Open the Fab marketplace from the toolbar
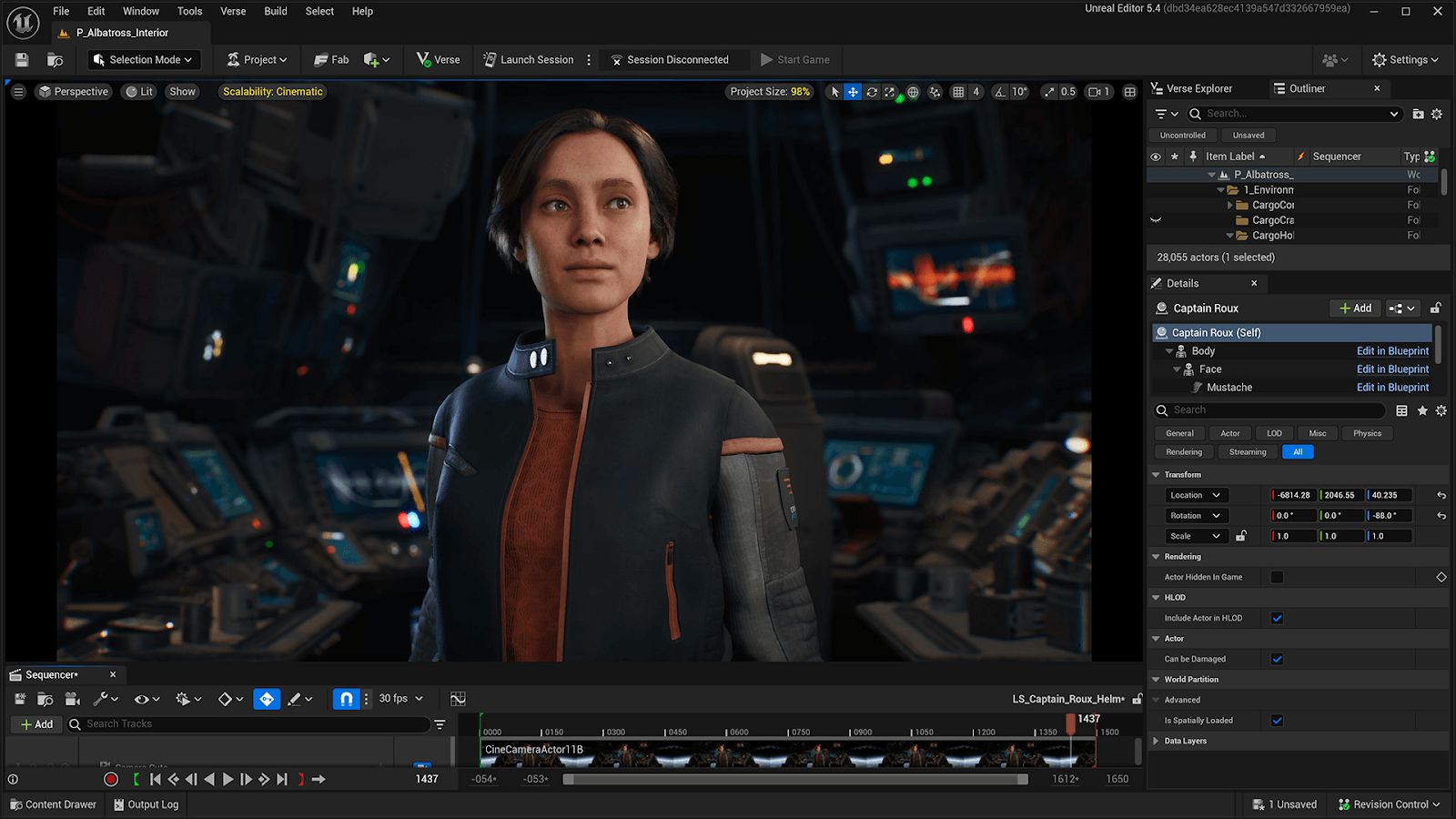 tap(331, 59)
